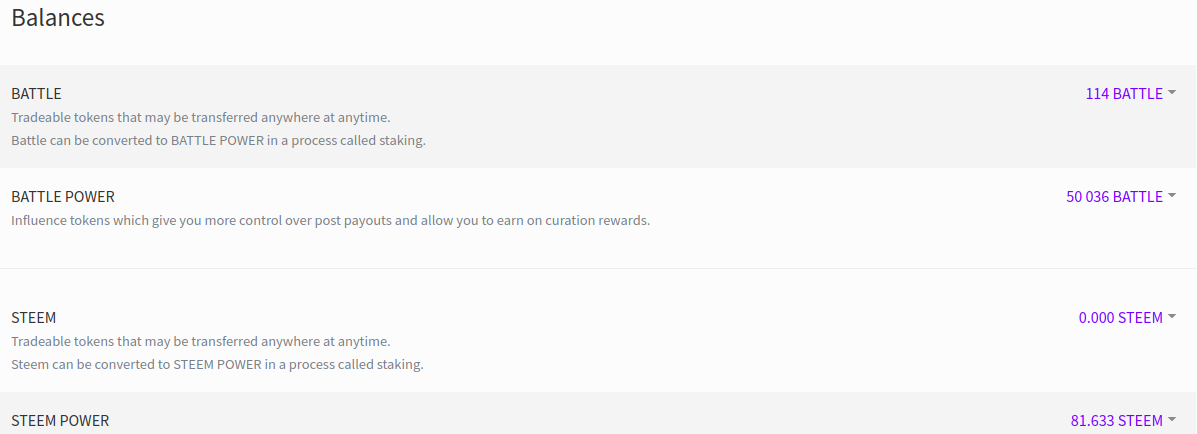Click the Tradeable tokens description under BATTLE
Viewport: 1197px width, 434px height.
201,118
